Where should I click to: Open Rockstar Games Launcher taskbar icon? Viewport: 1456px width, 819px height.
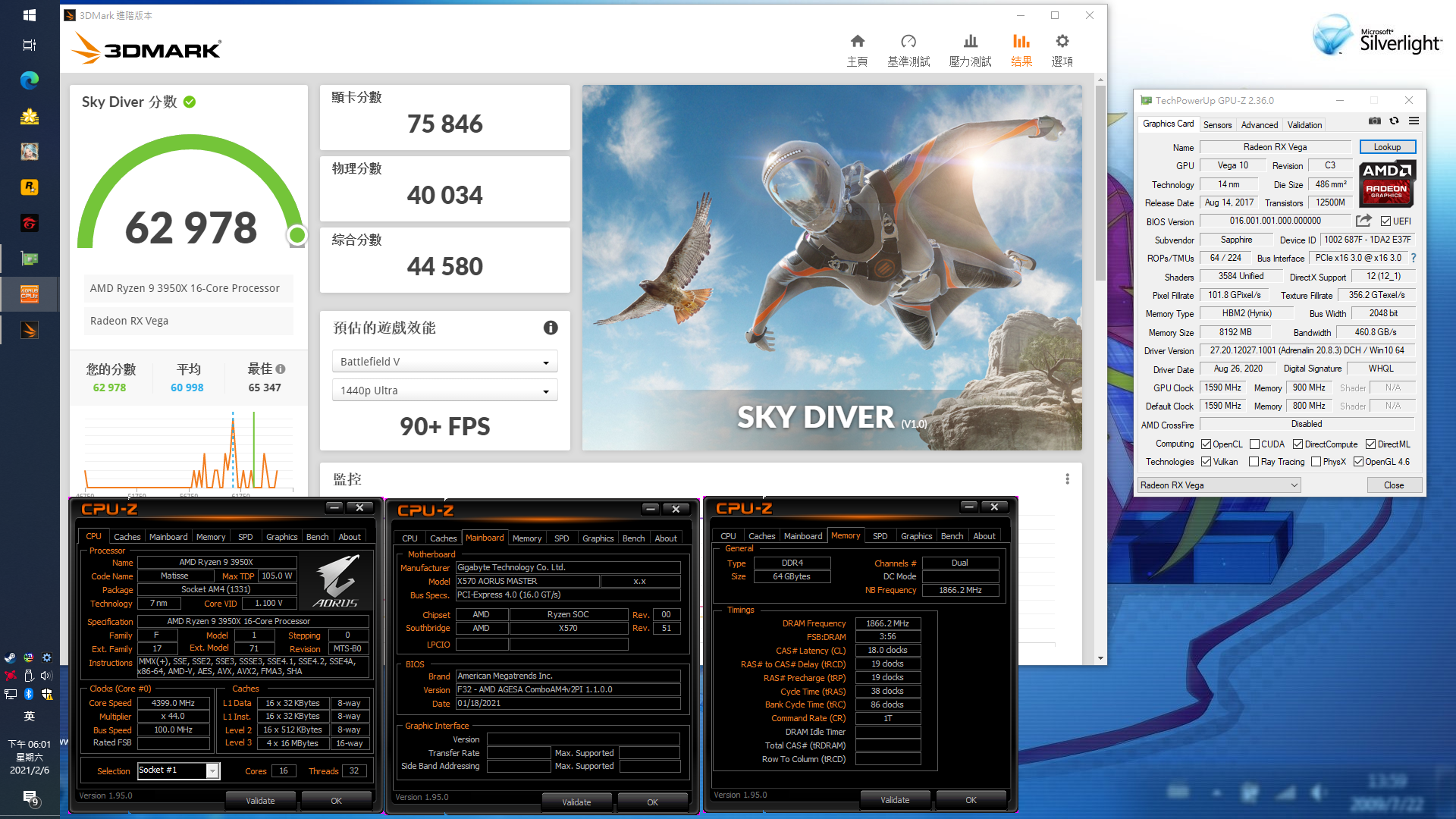coord(30,187)
